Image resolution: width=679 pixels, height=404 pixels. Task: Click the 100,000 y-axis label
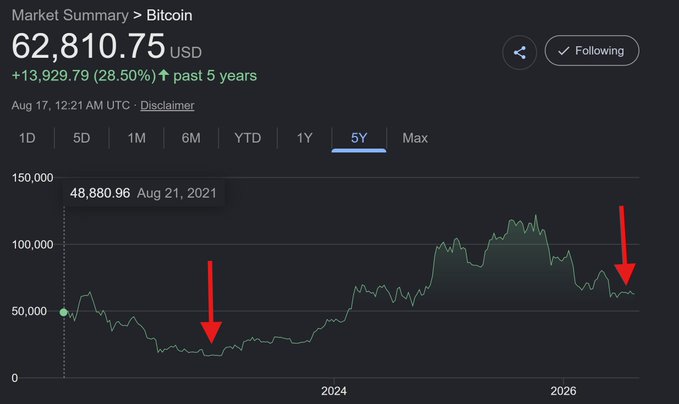[x=32, y=245]
